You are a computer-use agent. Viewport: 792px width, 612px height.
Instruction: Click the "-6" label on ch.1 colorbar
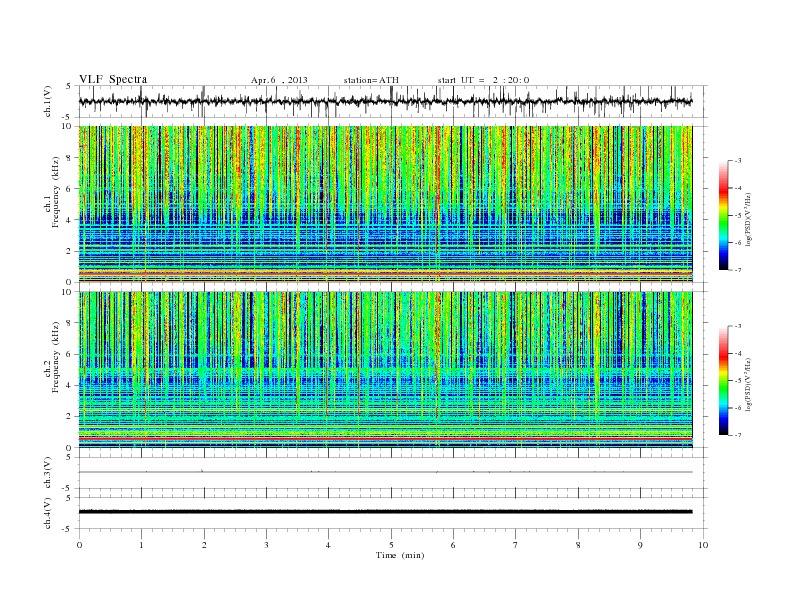click(738, 243)
